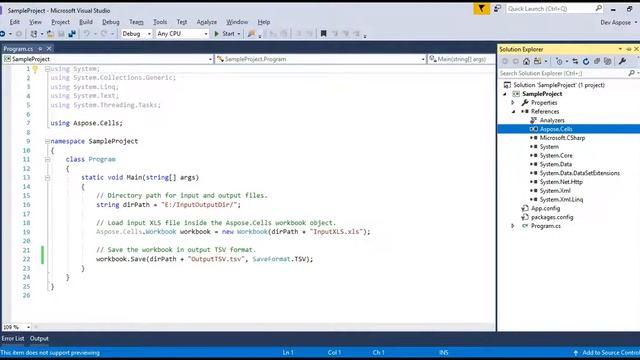Click the Add to Source Control arrow icon
The height and width of the screenshot is (360, 640).
pos(576,353)
